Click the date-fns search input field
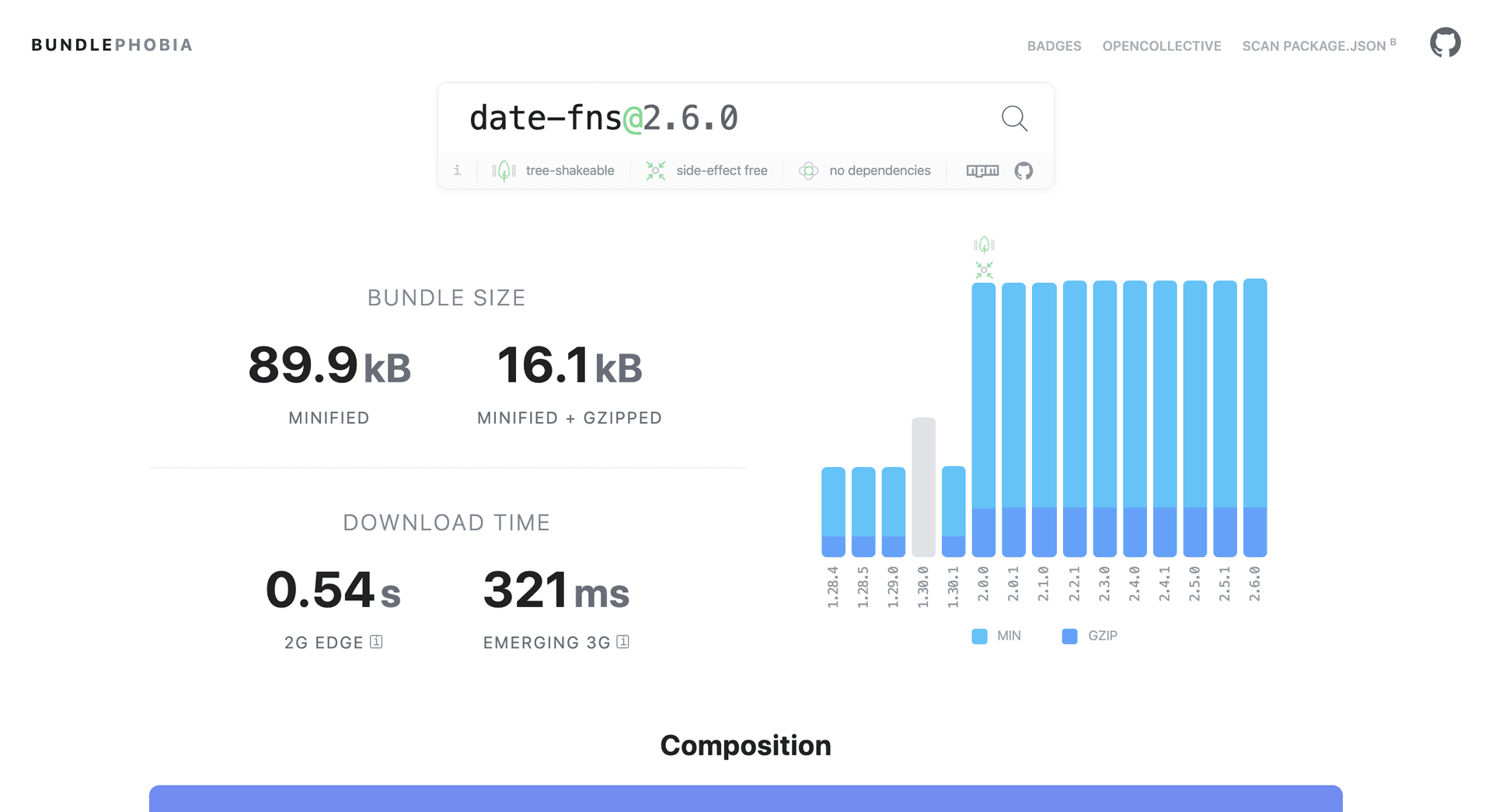1492x812 pixels. click(x=699, y=118)
